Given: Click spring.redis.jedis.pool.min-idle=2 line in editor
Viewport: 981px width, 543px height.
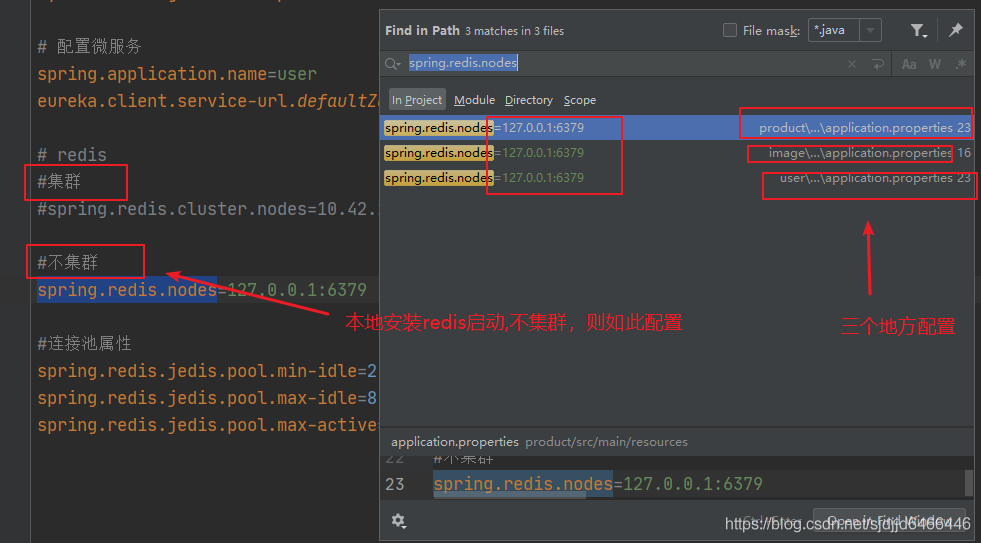Looking at the screenshot, I should [206, 371].
